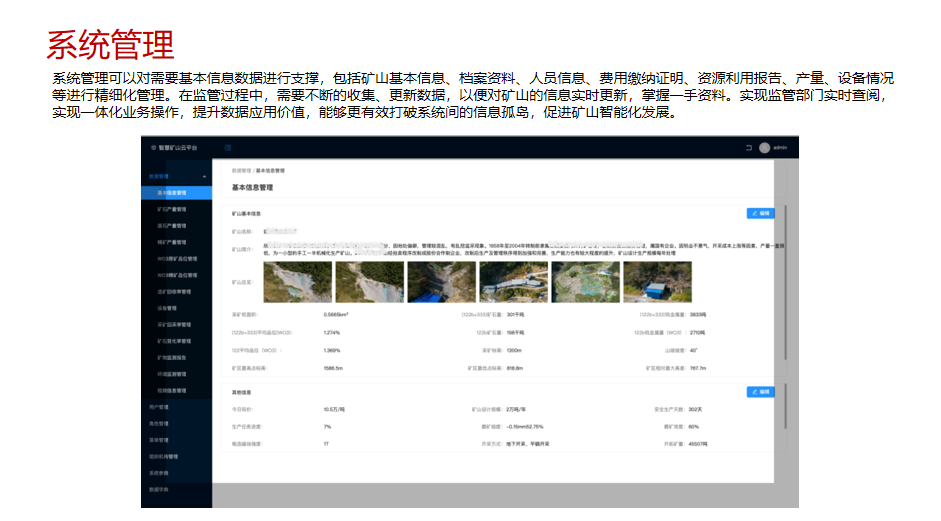Expand 用户管理 menu in sidebar
This screenshot has height=521, width=941.
(160, 407)
